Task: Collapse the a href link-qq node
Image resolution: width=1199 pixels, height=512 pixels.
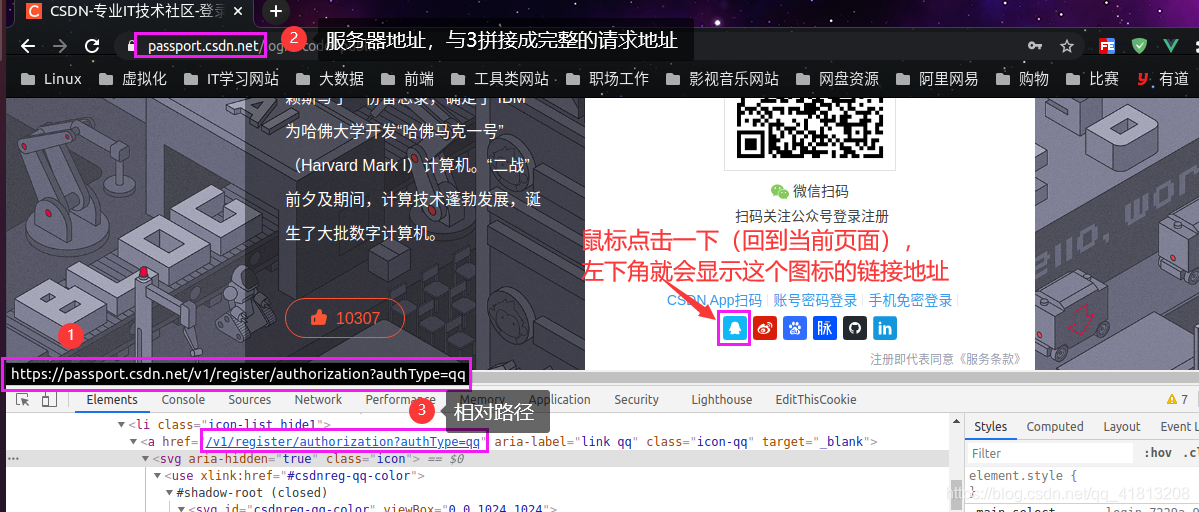Action: pos(133,442)
